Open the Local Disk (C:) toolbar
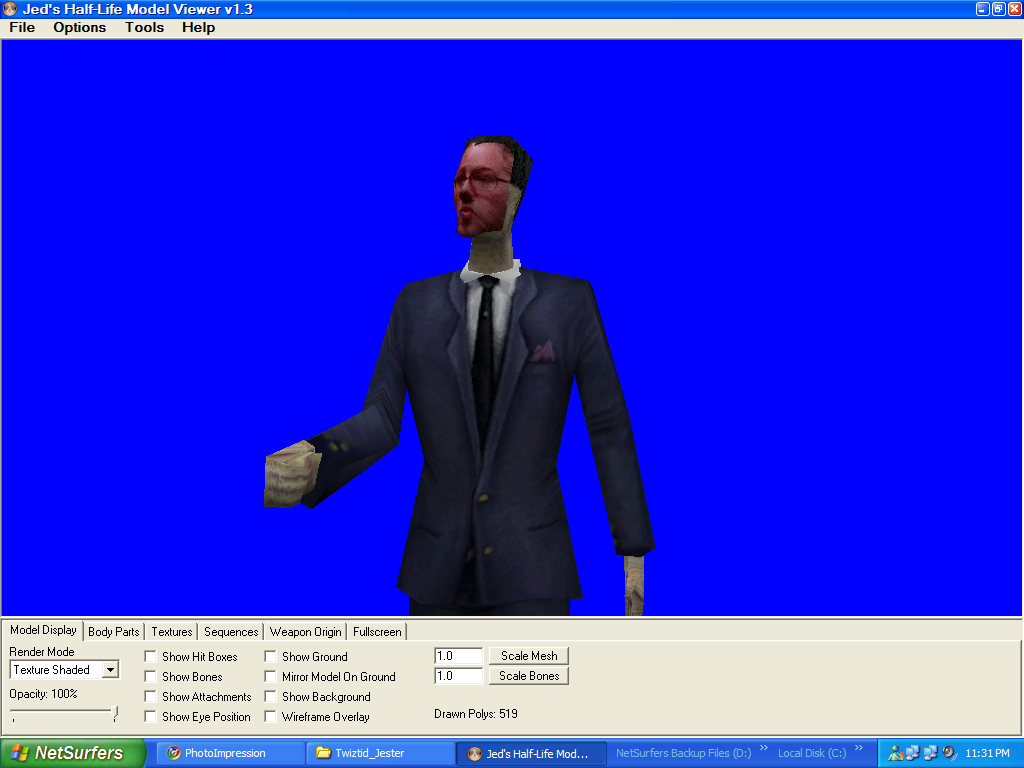This screenshot has height=768, width=1024. (812, 753)
